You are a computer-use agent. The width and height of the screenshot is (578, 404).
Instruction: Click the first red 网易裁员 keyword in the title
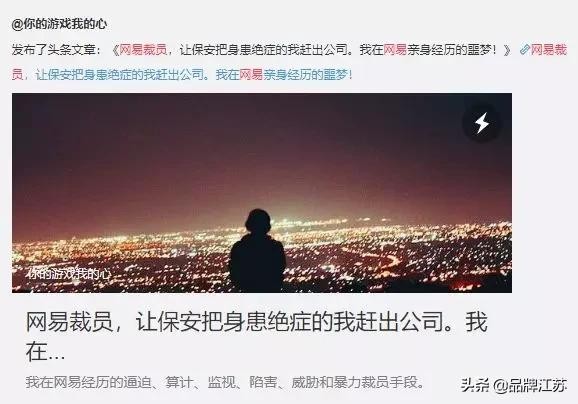(143, 49)
